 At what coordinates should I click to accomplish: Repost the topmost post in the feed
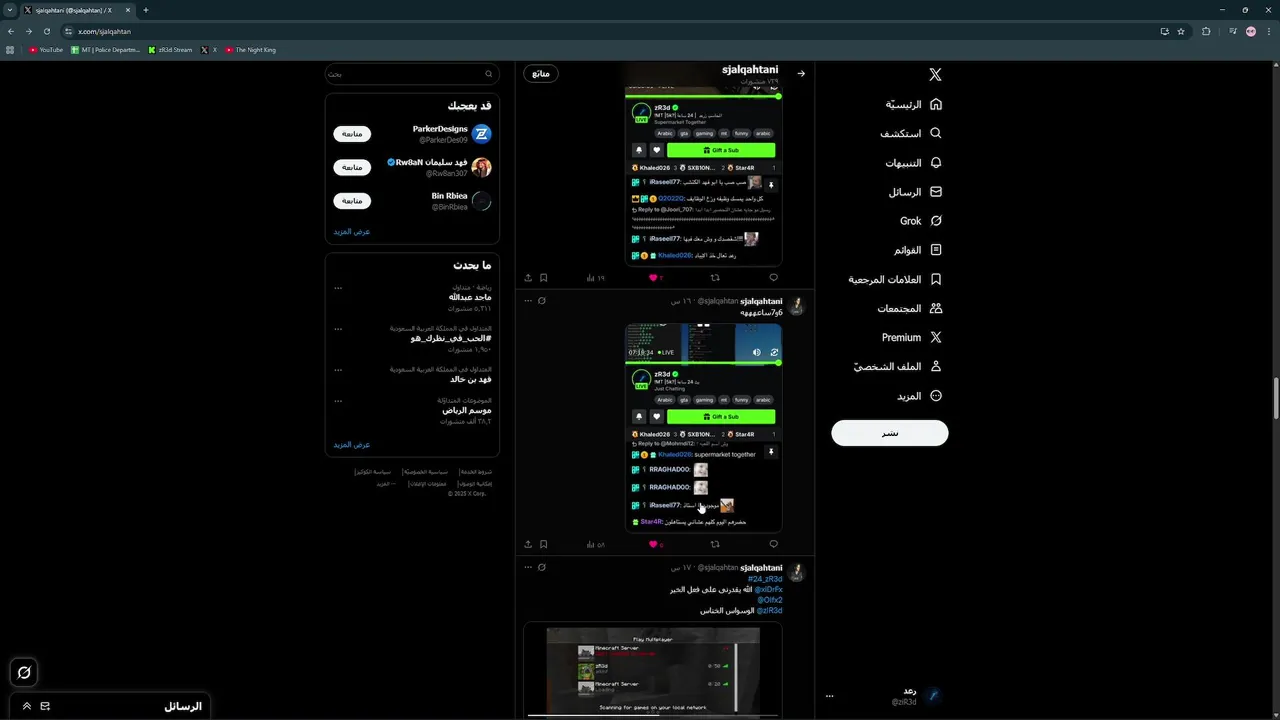(714, 277)
